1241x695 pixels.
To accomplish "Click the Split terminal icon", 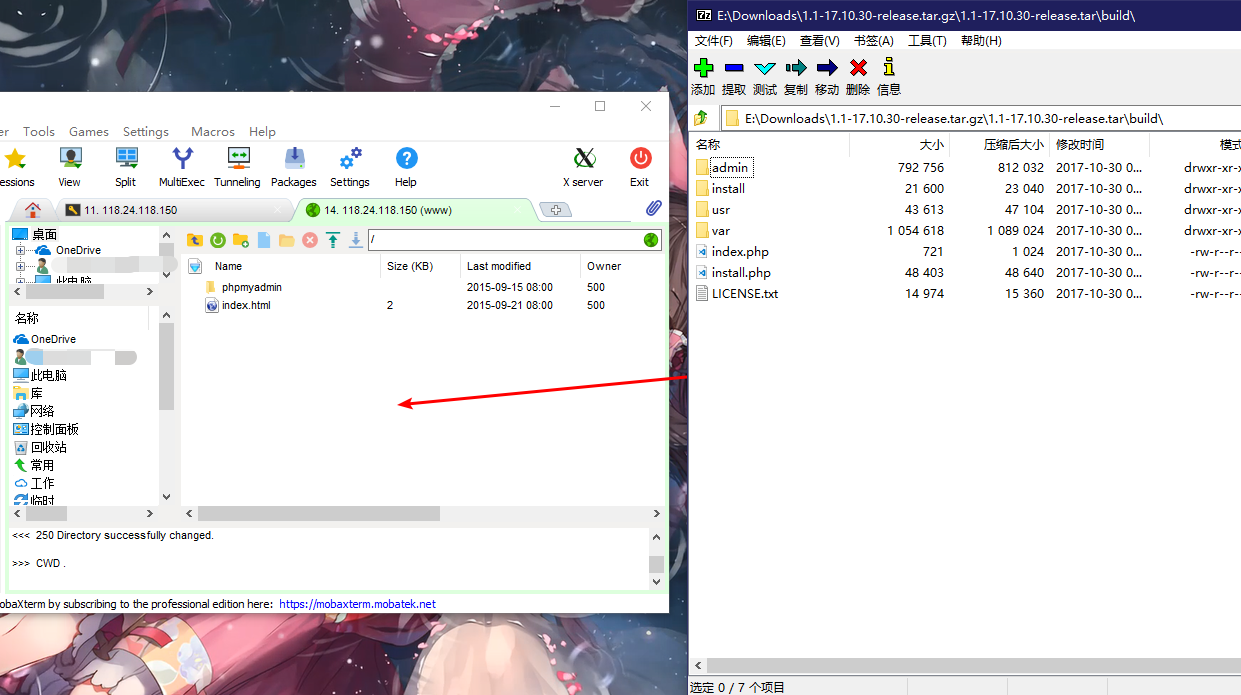I will coord(125,166).
